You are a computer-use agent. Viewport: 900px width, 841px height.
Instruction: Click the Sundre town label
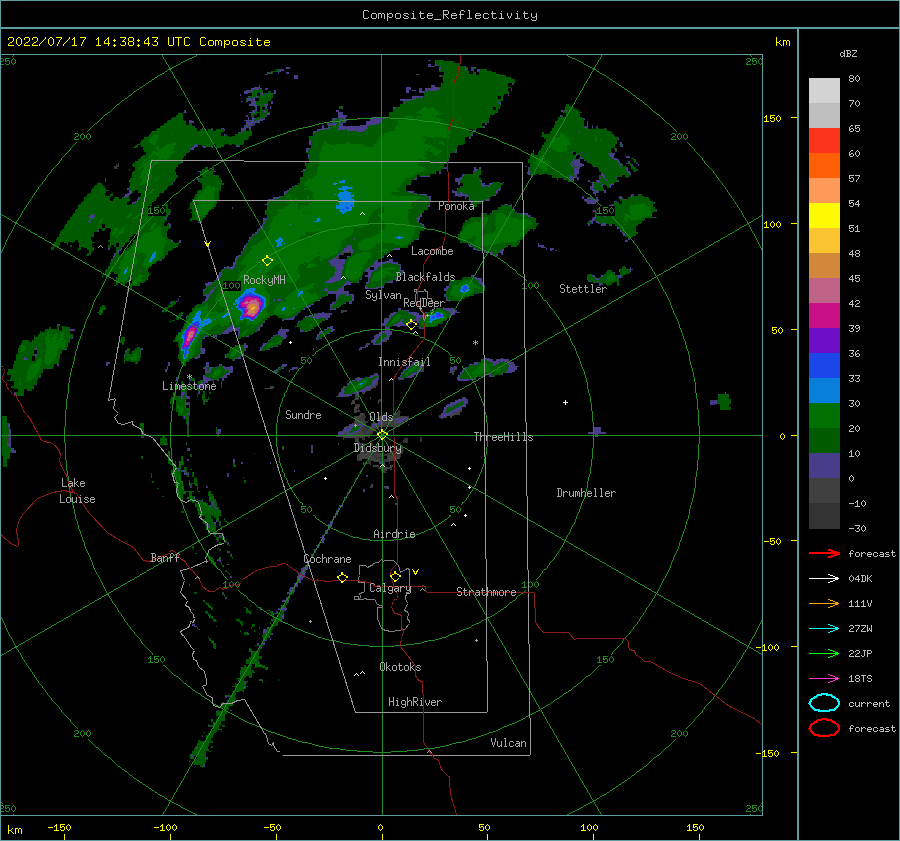coord(303,414)
